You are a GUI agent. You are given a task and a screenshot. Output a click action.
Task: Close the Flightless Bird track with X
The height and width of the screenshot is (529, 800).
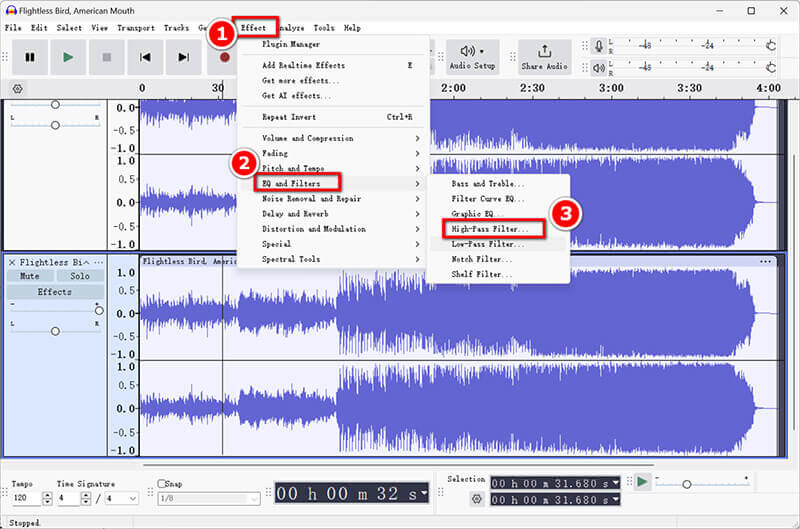pos(12,262)
